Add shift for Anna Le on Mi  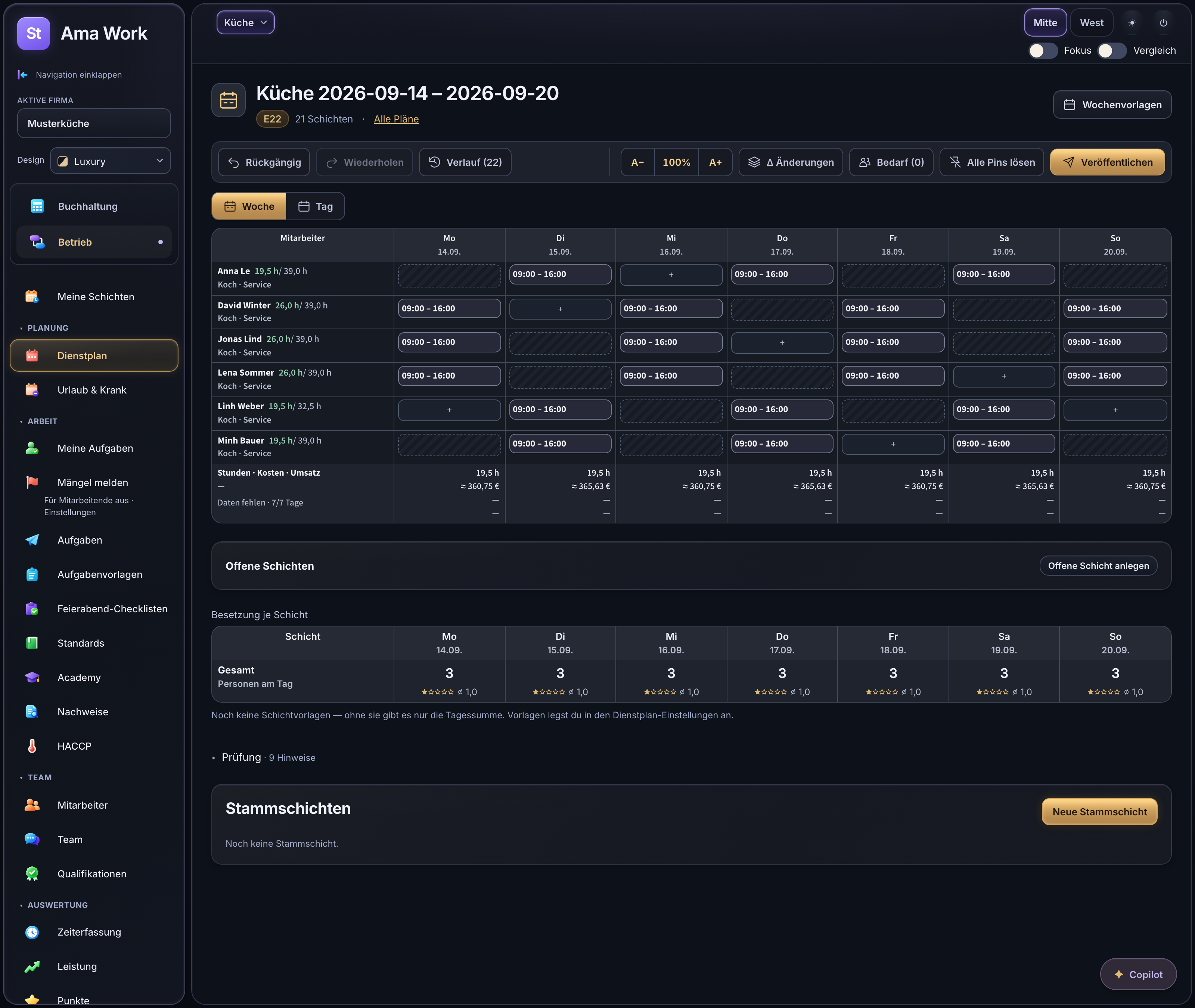(671, 275)
